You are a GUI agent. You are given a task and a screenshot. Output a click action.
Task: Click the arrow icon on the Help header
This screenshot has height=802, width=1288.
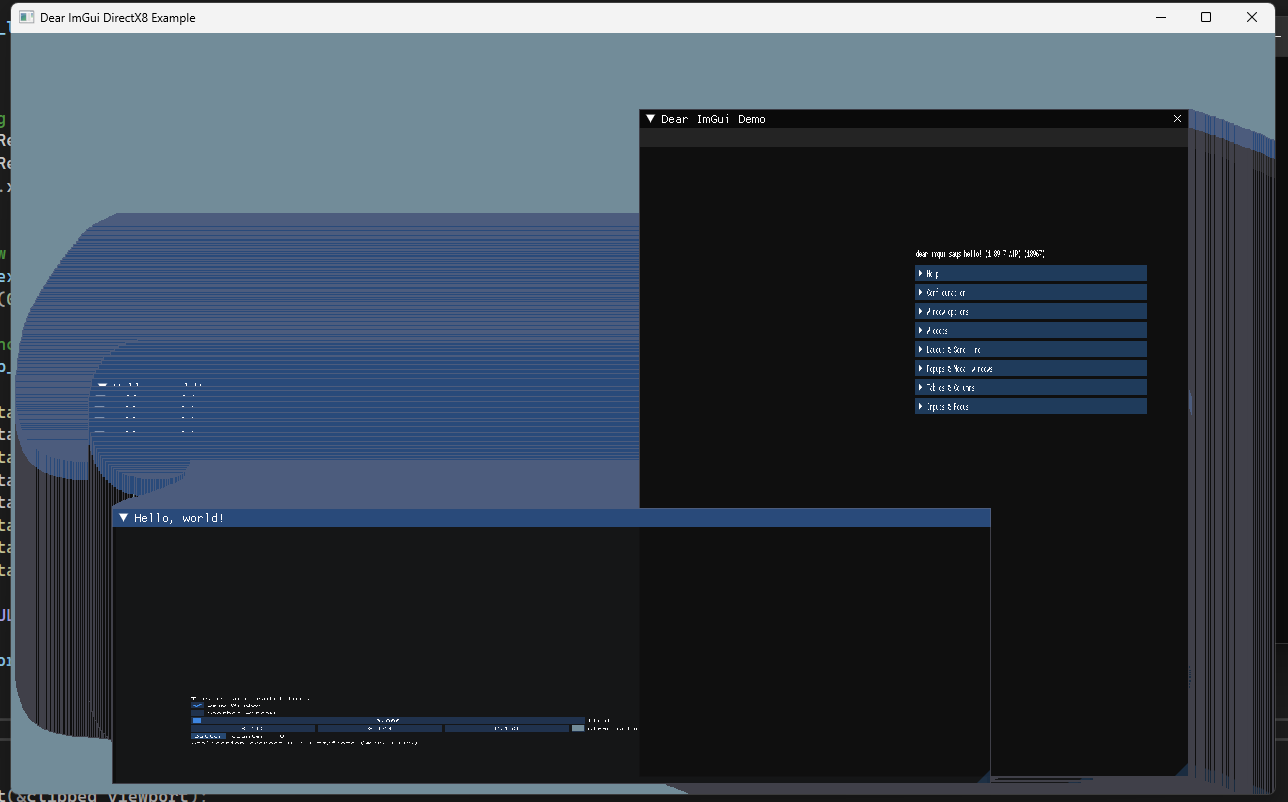[x=921, y=272]
